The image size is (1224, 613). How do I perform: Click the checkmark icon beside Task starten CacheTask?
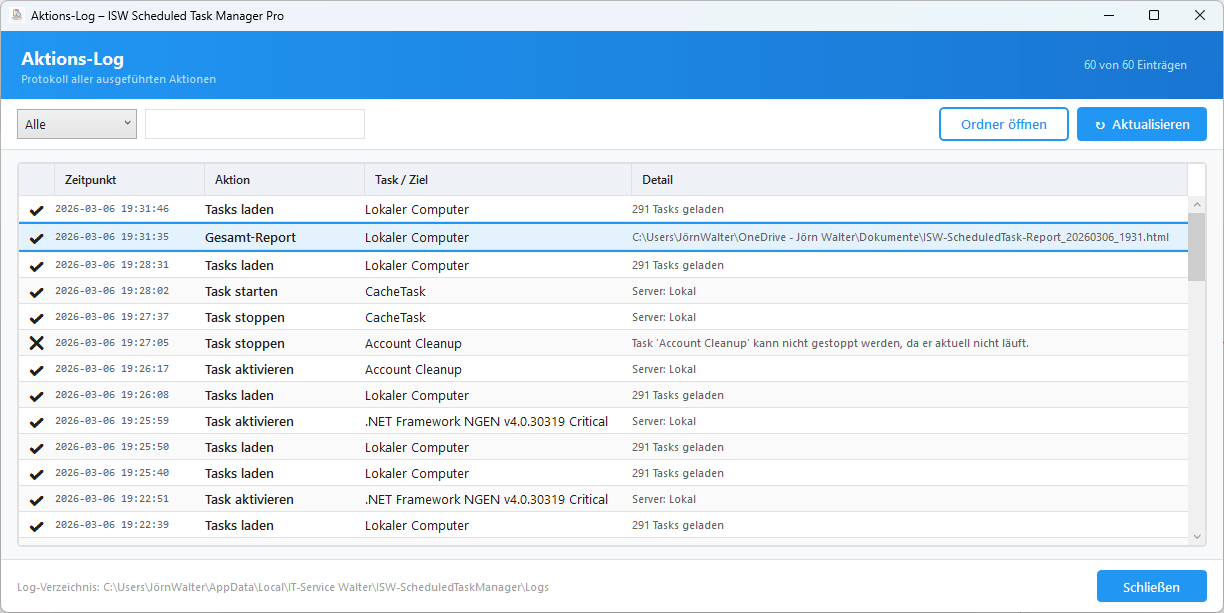[x=37, y=292]
